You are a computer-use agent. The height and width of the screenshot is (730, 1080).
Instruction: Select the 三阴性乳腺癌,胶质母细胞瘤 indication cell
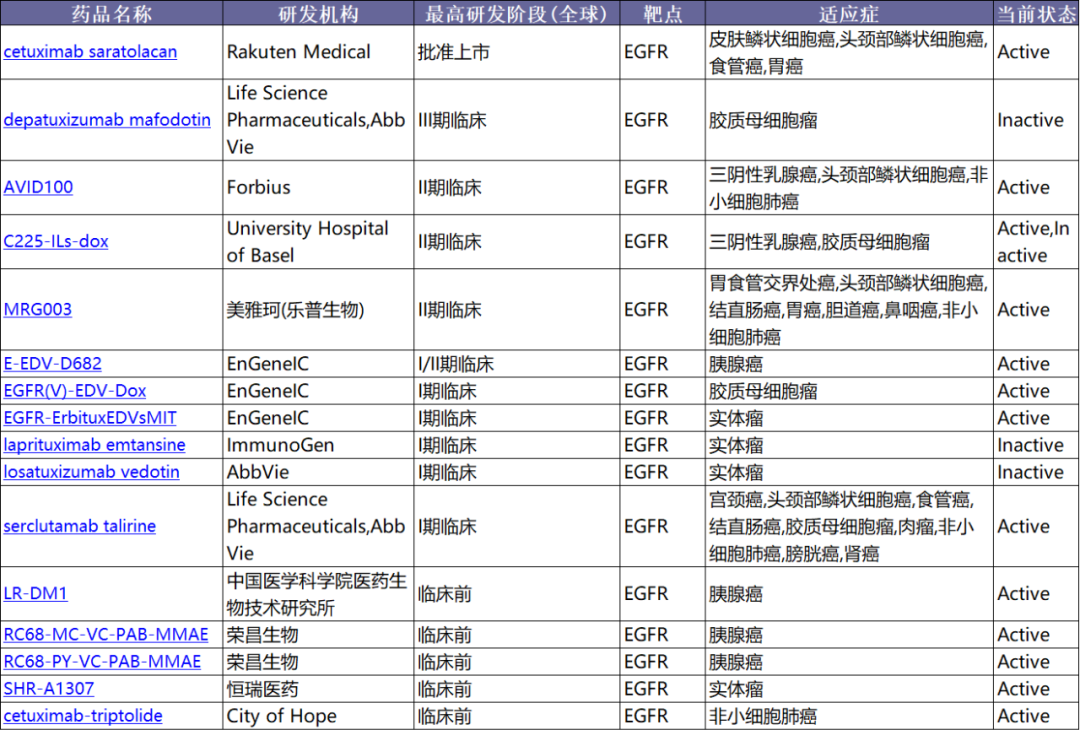(x=849, y=242)
